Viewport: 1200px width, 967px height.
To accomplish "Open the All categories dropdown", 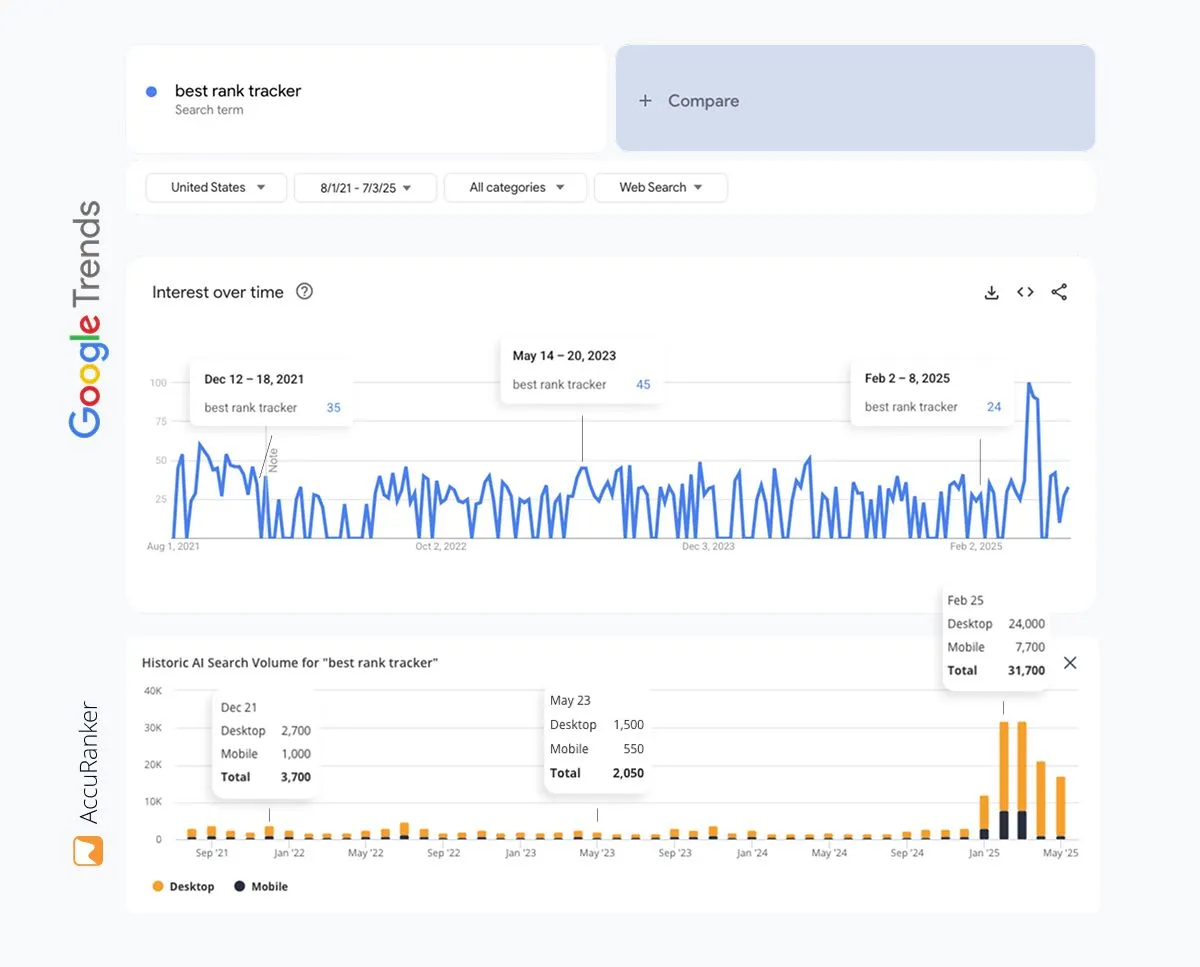I will (x=515, y=187).
